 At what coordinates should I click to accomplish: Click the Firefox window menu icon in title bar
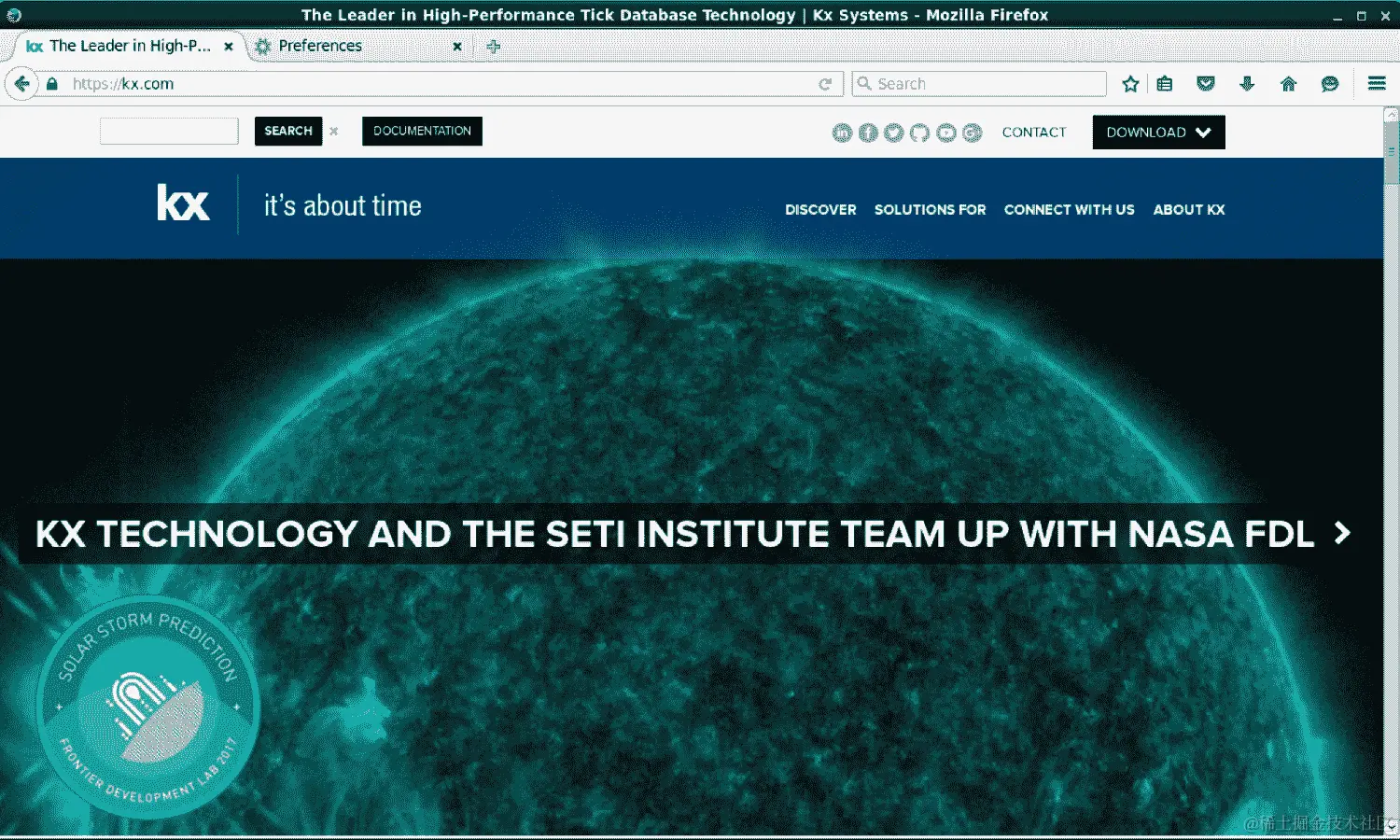(14, 15)
